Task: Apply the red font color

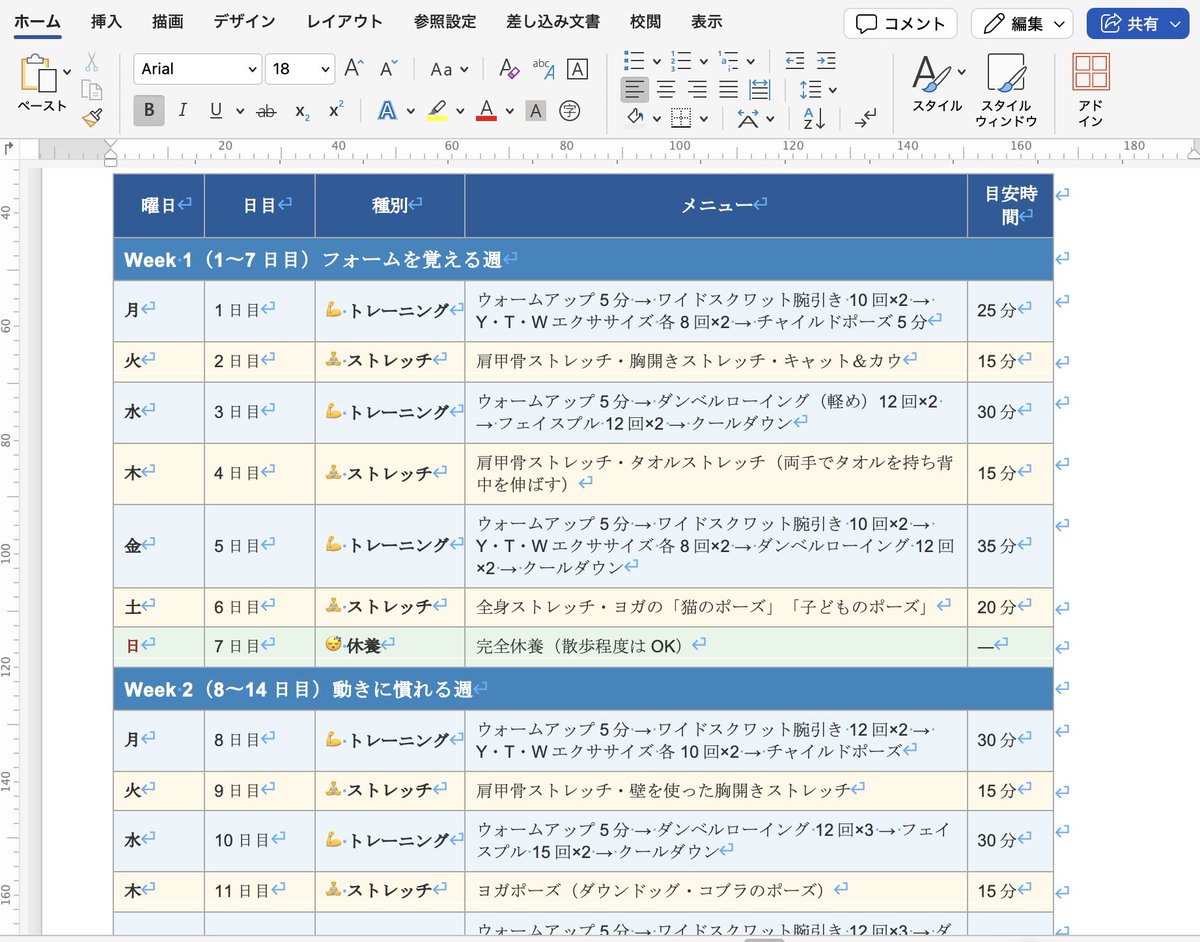Action: point(487,111)
